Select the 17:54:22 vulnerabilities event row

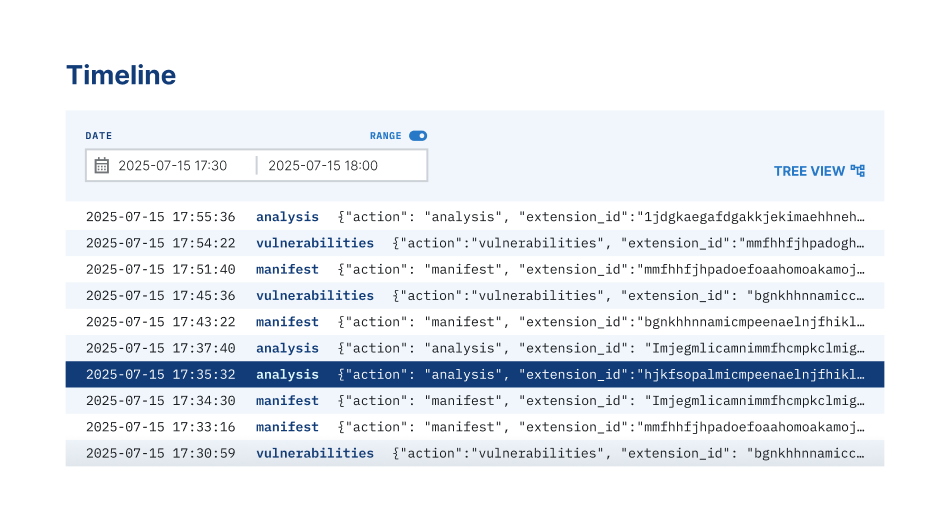point(475,243)
